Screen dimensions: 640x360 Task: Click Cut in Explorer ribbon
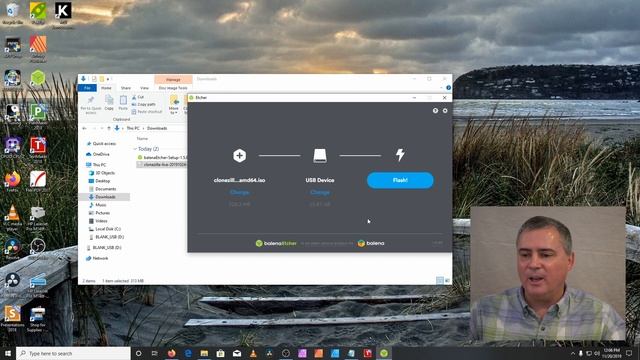click(x=138, y=97)
